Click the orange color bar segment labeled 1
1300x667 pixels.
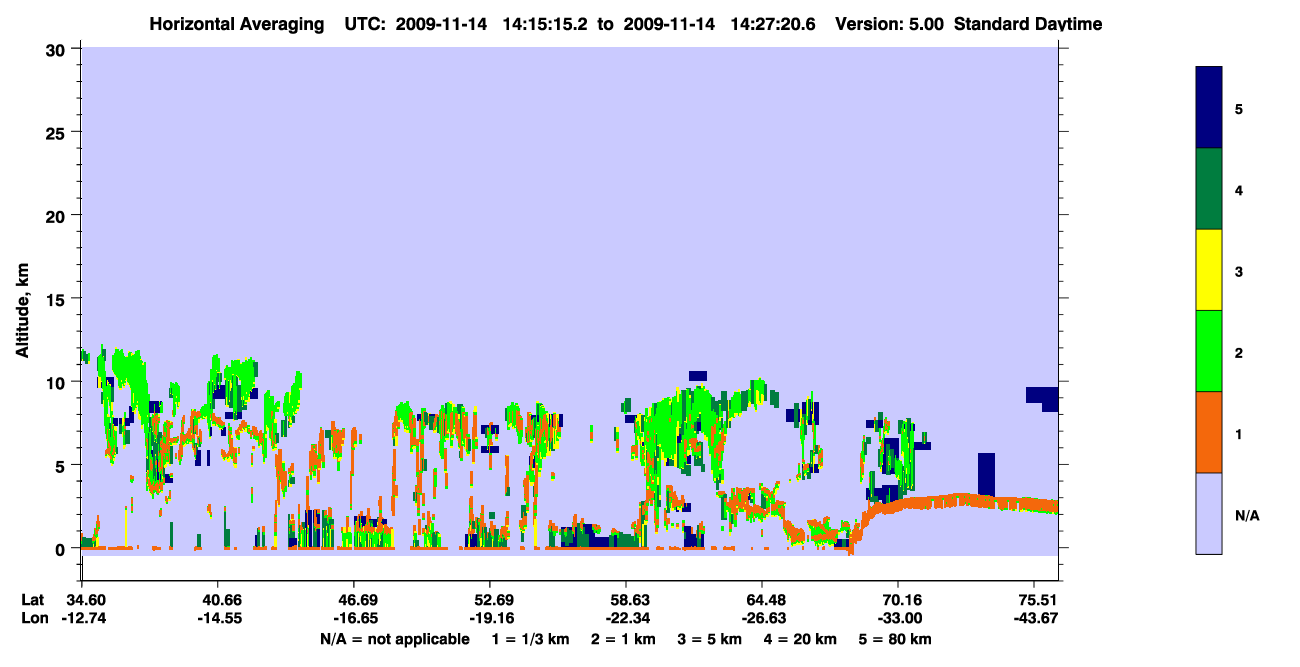click(1209, 432)
